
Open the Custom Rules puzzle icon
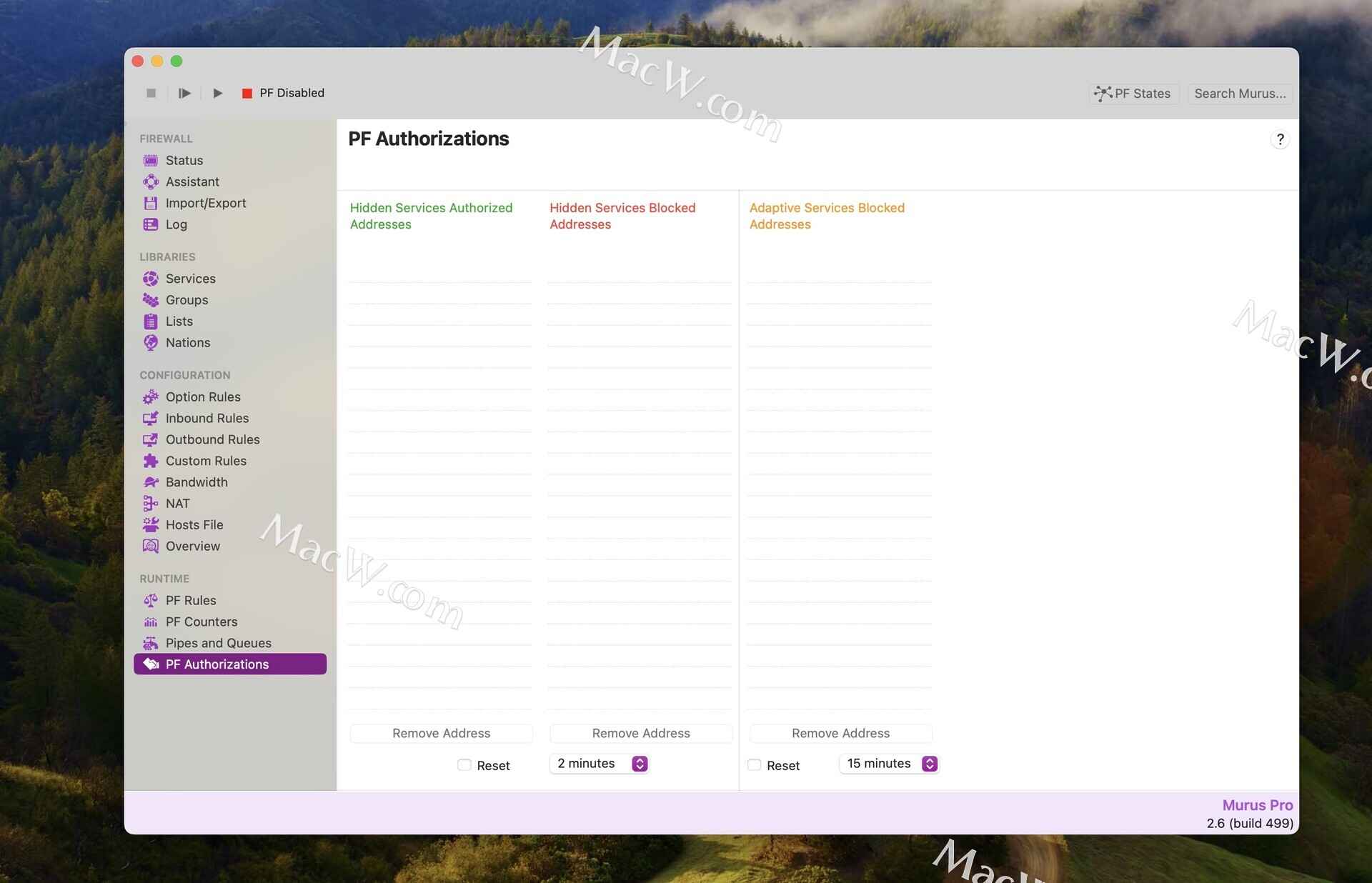(151, 461)
